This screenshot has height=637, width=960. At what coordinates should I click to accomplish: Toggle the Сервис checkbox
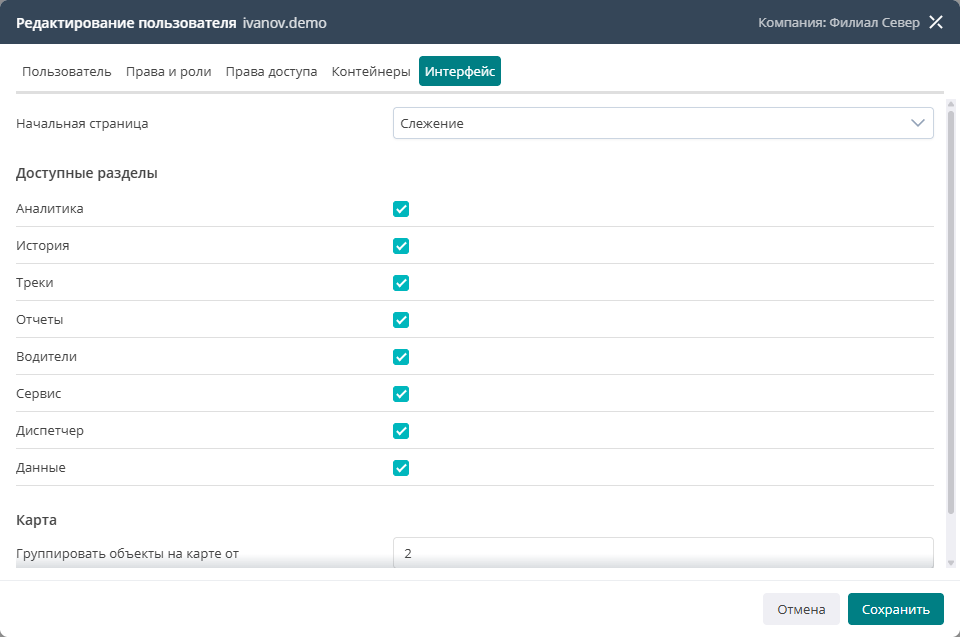[x=401, y=394]
